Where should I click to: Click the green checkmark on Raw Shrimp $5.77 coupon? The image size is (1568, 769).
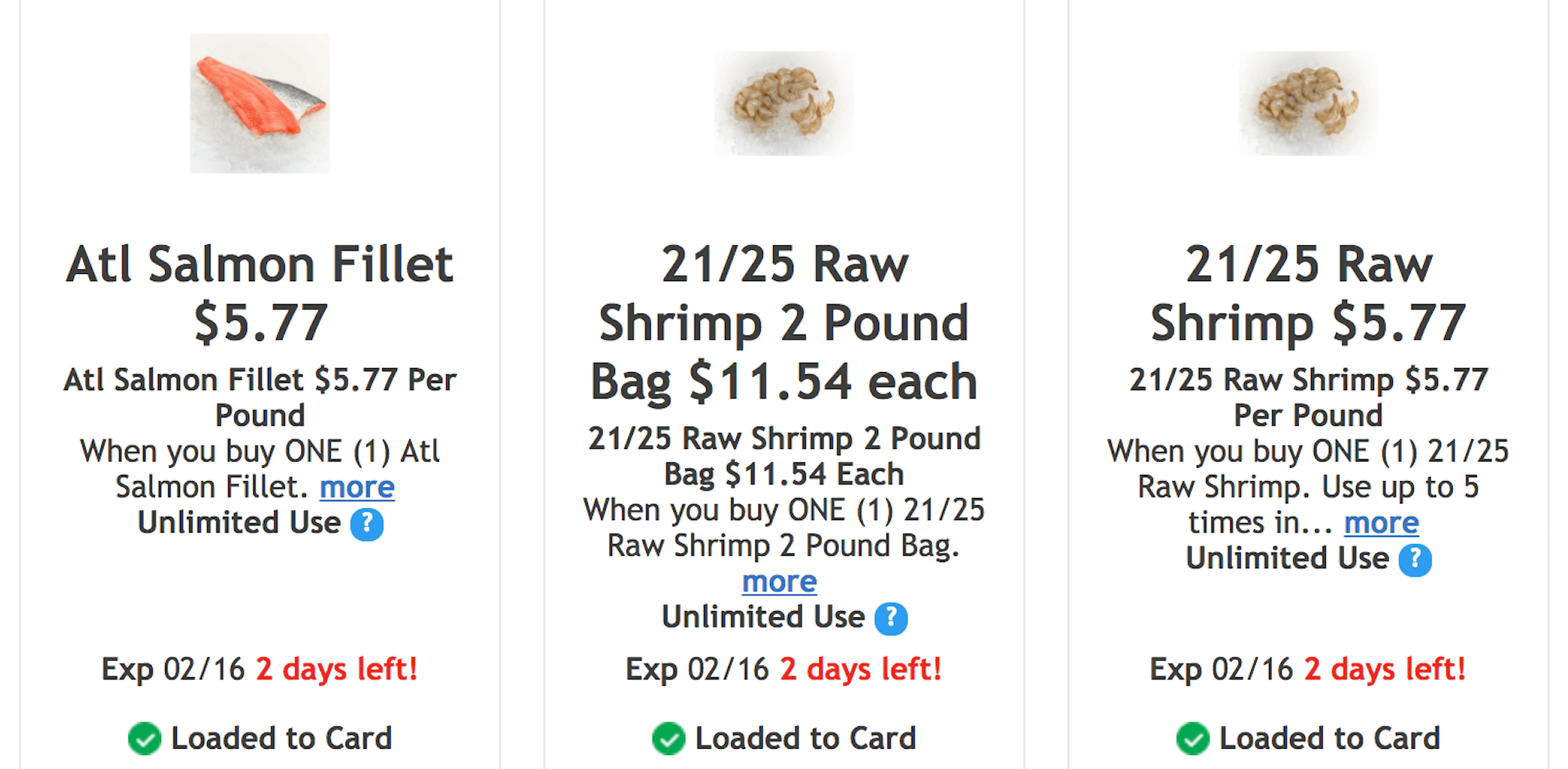(1192, 739)
